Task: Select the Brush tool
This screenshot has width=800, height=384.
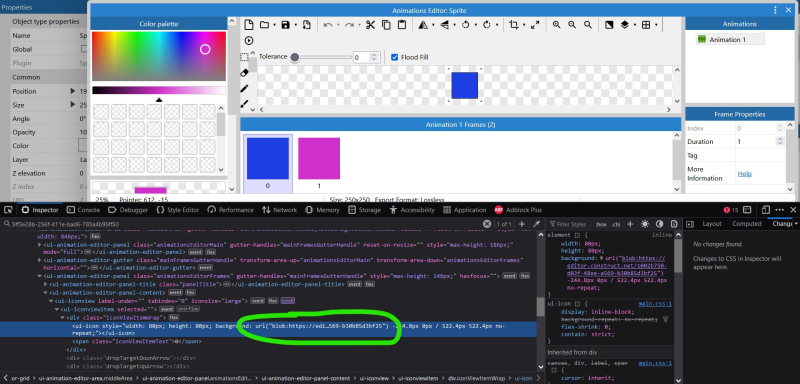Action: [x=244, y=105]
